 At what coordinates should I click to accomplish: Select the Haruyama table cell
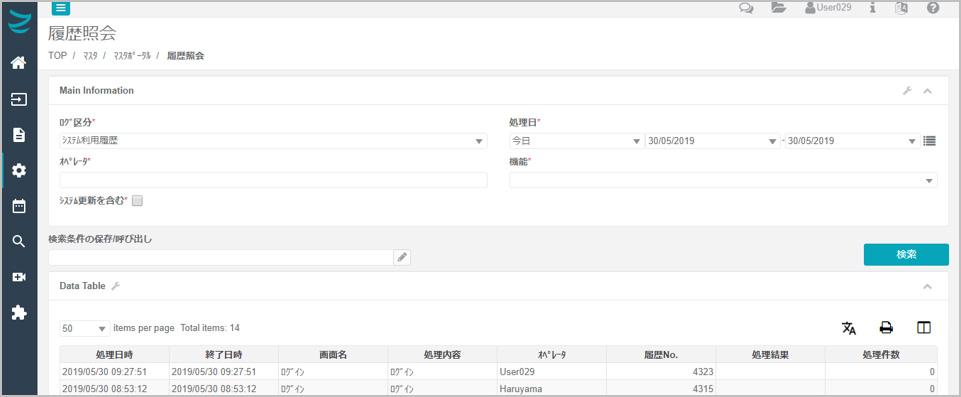[552, 388]
